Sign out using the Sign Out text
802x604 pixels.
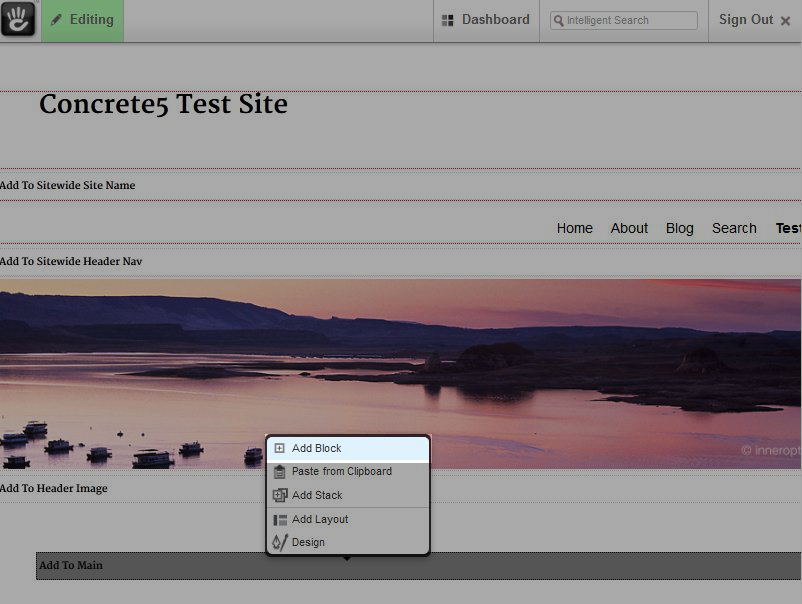[x=746, y=20]
